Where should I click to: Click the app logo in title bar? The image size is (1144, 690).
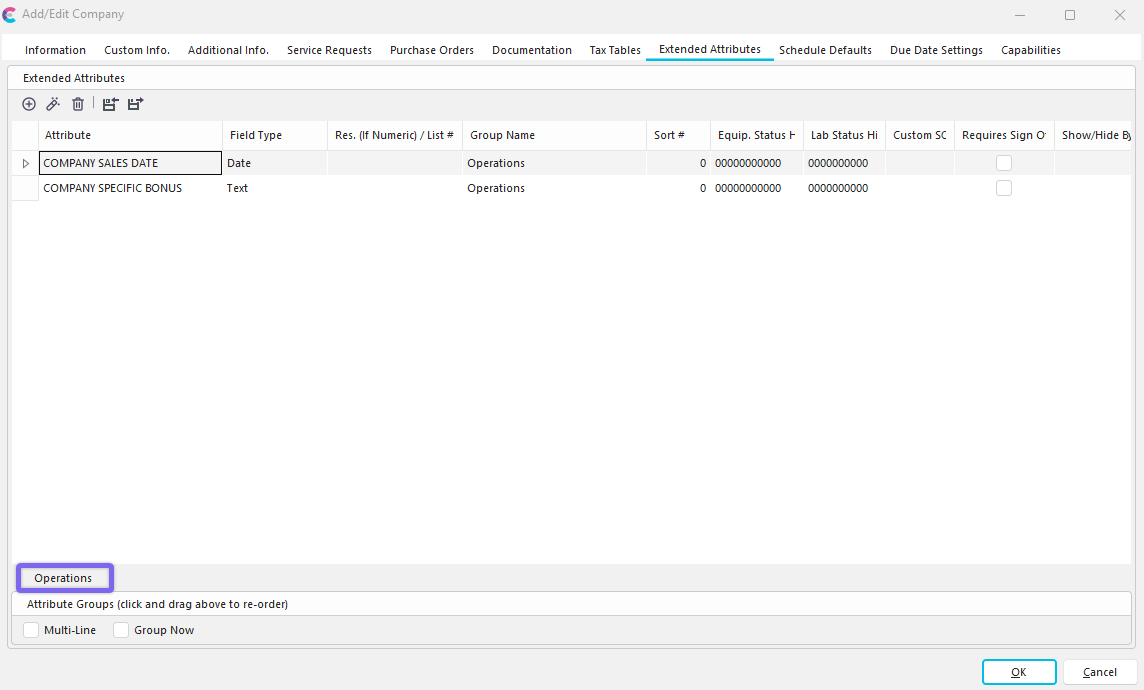tap(10, 15)
